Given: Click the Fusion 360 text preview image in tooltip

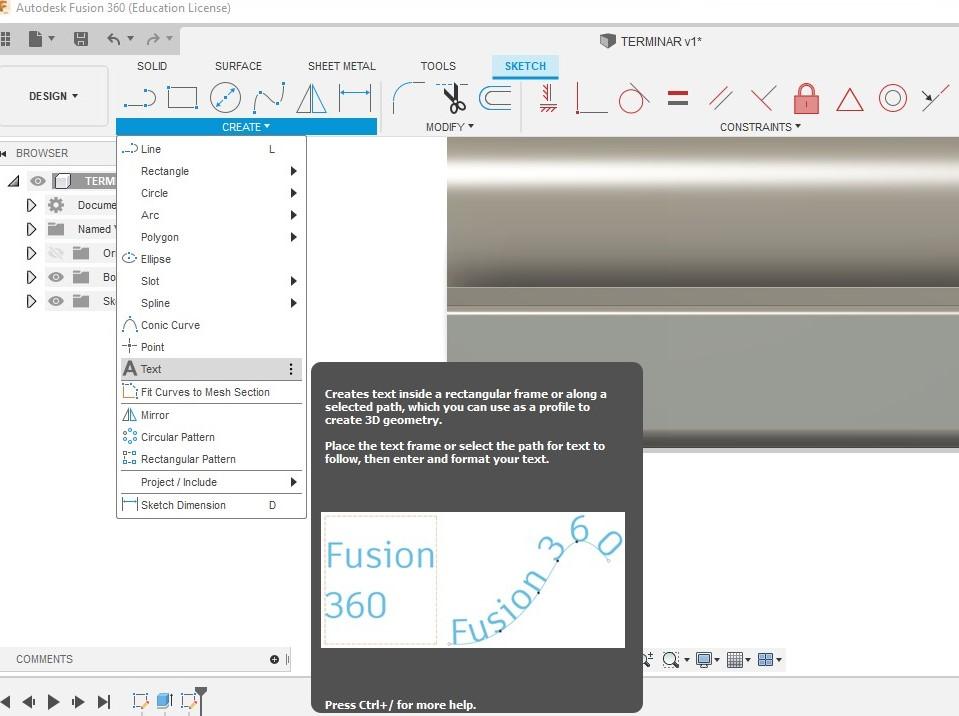Looking at the screenshot, I should [x=473, y=580].
